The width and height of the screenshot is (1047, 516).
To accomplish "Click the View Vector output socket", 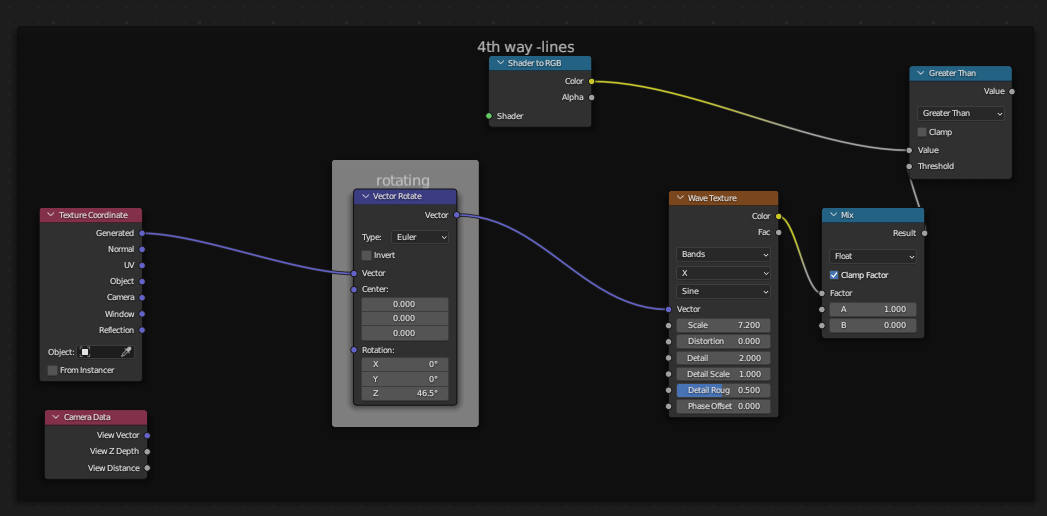I will 147,435.
